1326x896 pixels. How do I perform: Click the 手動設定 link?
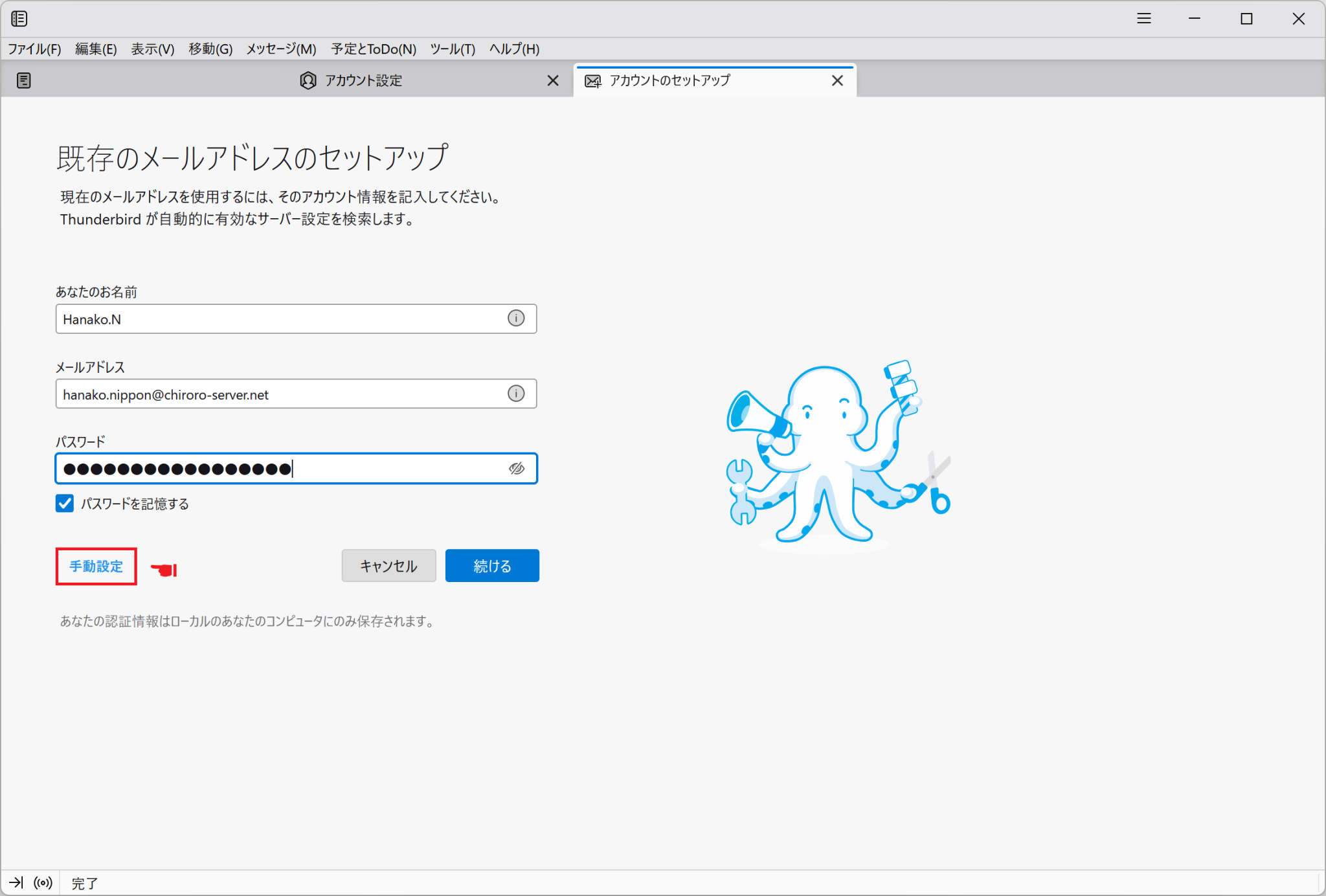click(95, 566)
